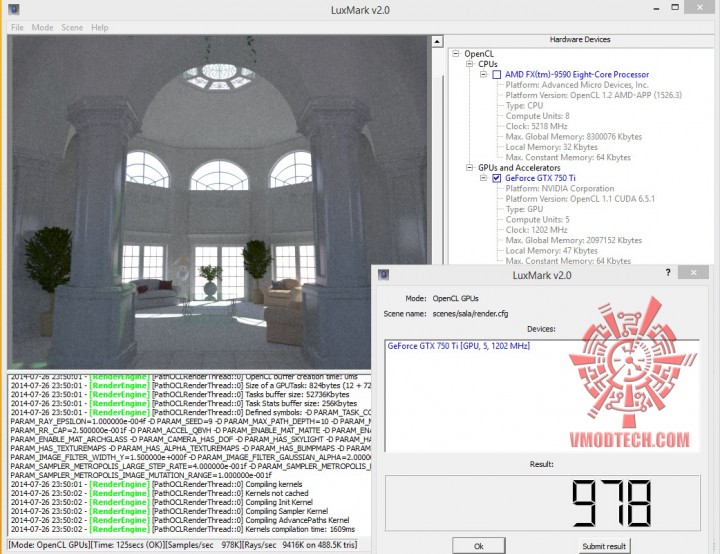Click the 'Clock: 1202 MHz' row
Image resolution: width=720 pixels, height=554 pixels.
(x=536, y=230)
